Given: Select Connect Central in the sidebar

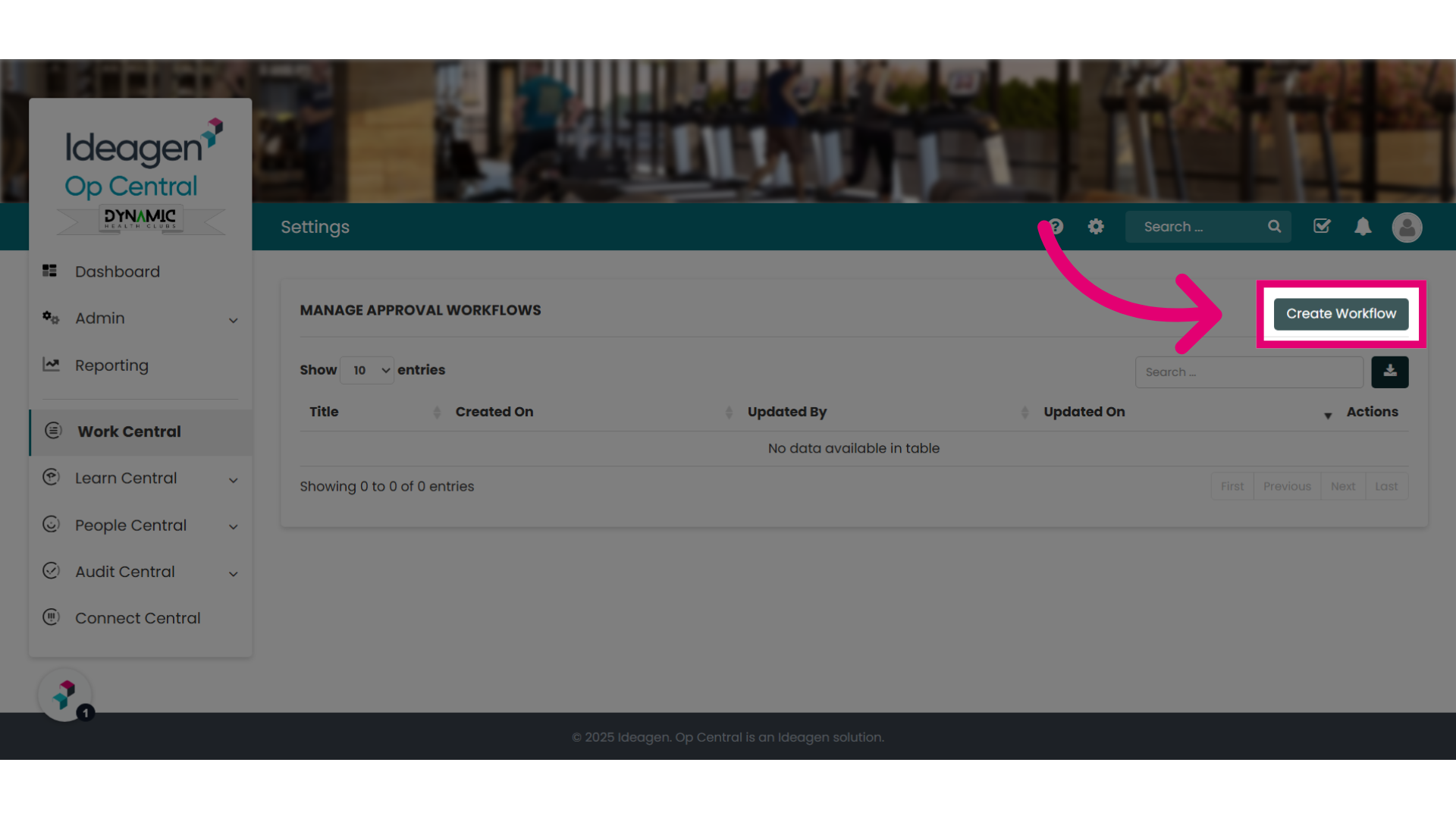Looking at the screenshot, I should pos(138,618).
